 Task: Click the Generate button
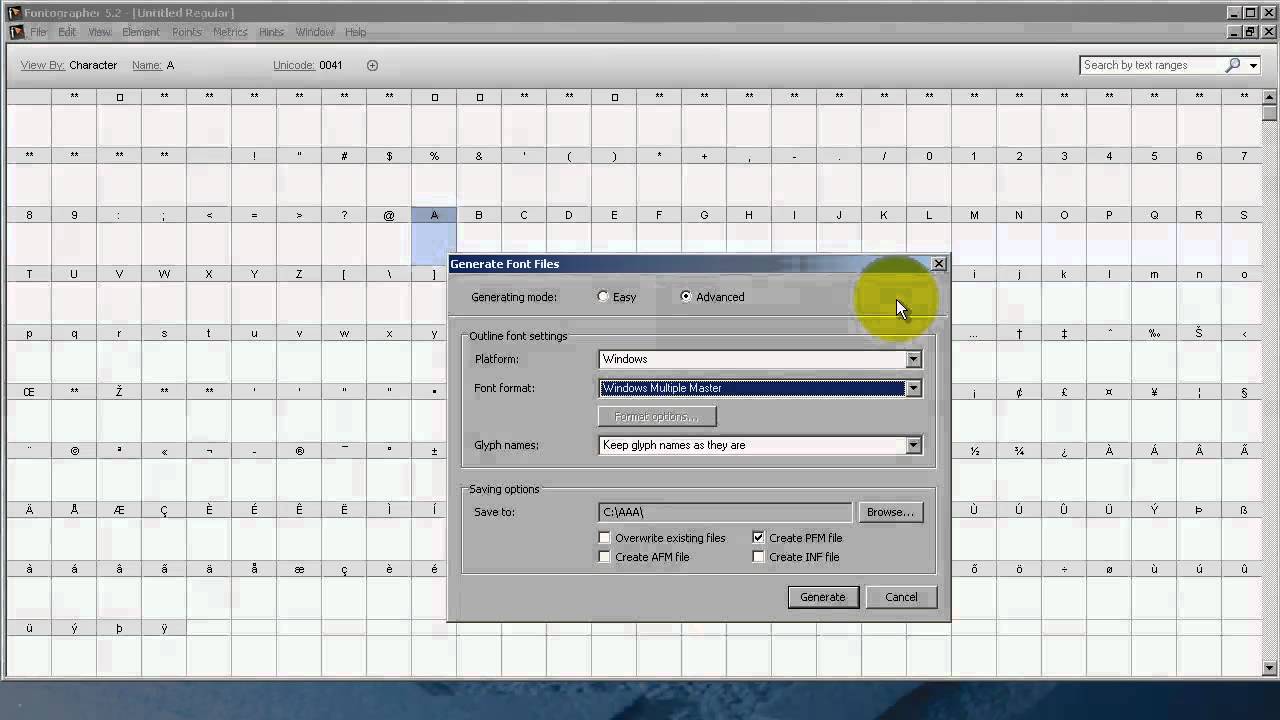coord(822,597)
